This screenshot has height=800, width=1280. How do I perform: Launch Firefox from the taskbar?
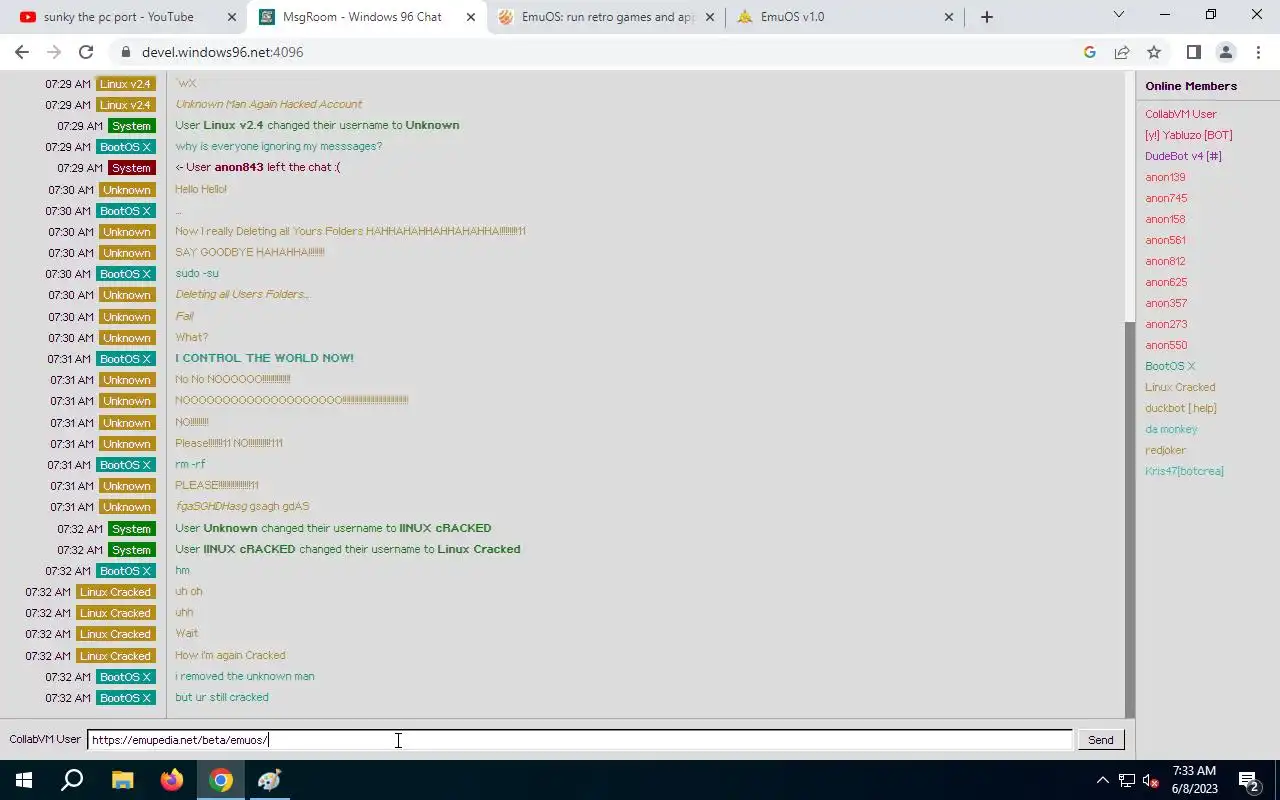pyautogui.click(x=172, y=780)
